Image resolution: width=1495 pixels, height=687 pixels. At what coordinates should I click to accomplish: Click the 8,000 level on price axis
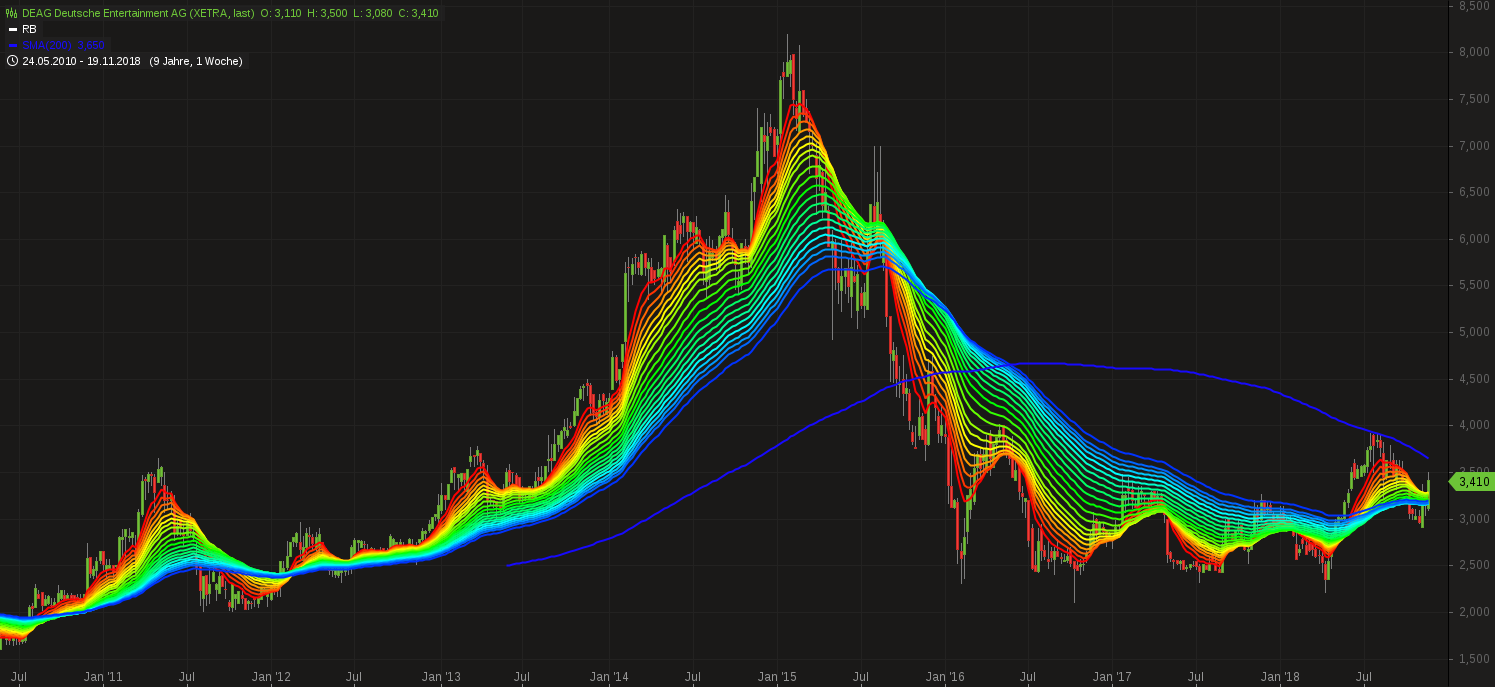1473,52
